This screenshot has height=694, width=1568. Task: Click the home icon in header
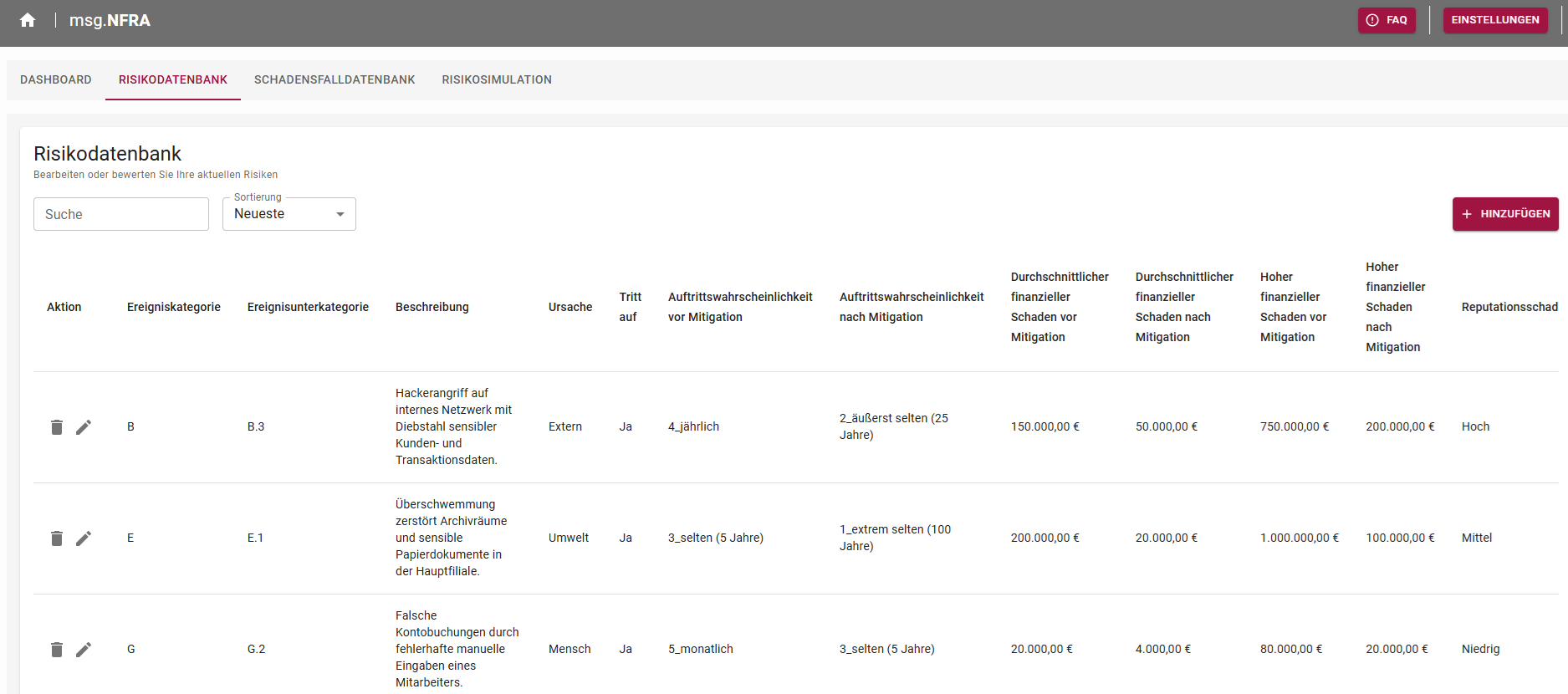coord(28,20)
